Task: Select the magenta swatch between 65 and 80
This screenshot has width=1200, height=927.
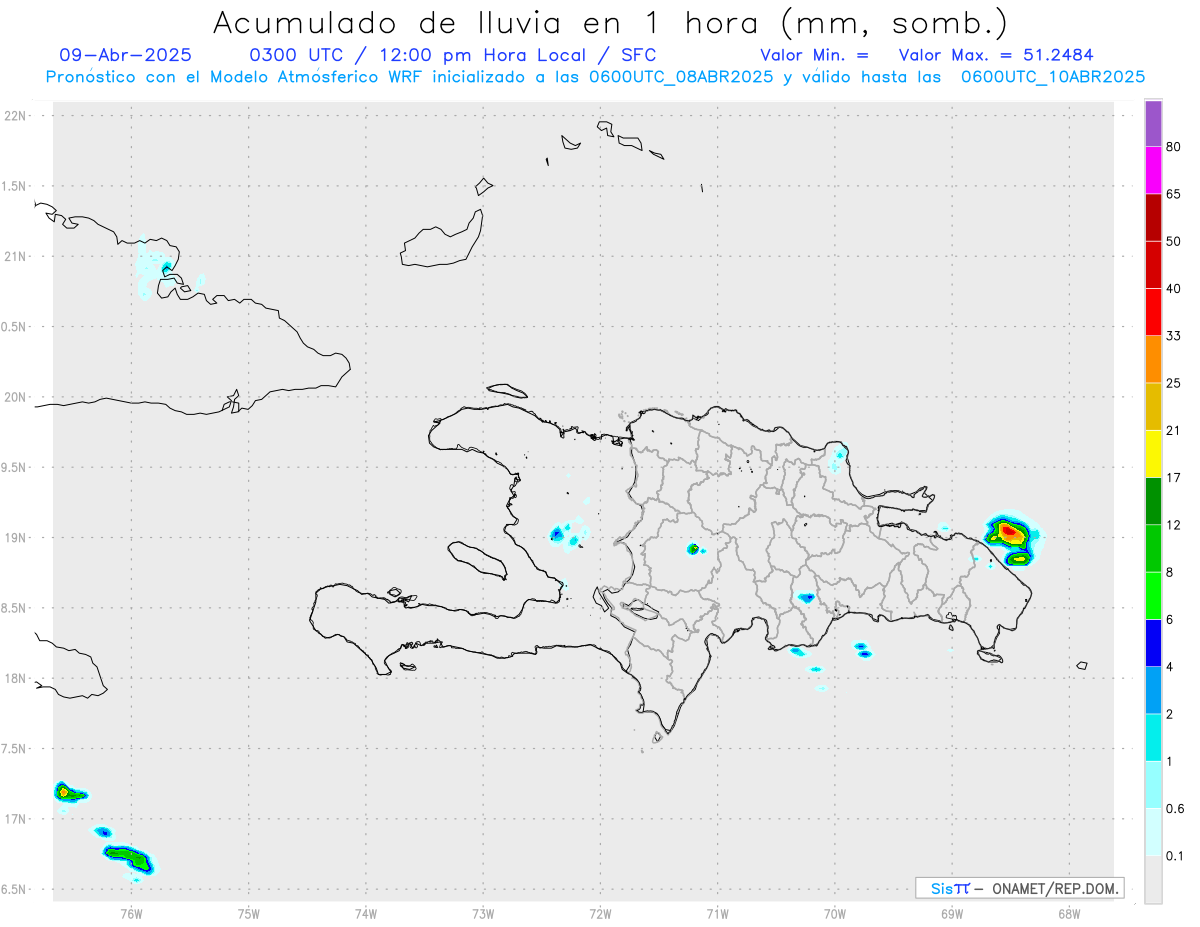Action: point(1153,170)
